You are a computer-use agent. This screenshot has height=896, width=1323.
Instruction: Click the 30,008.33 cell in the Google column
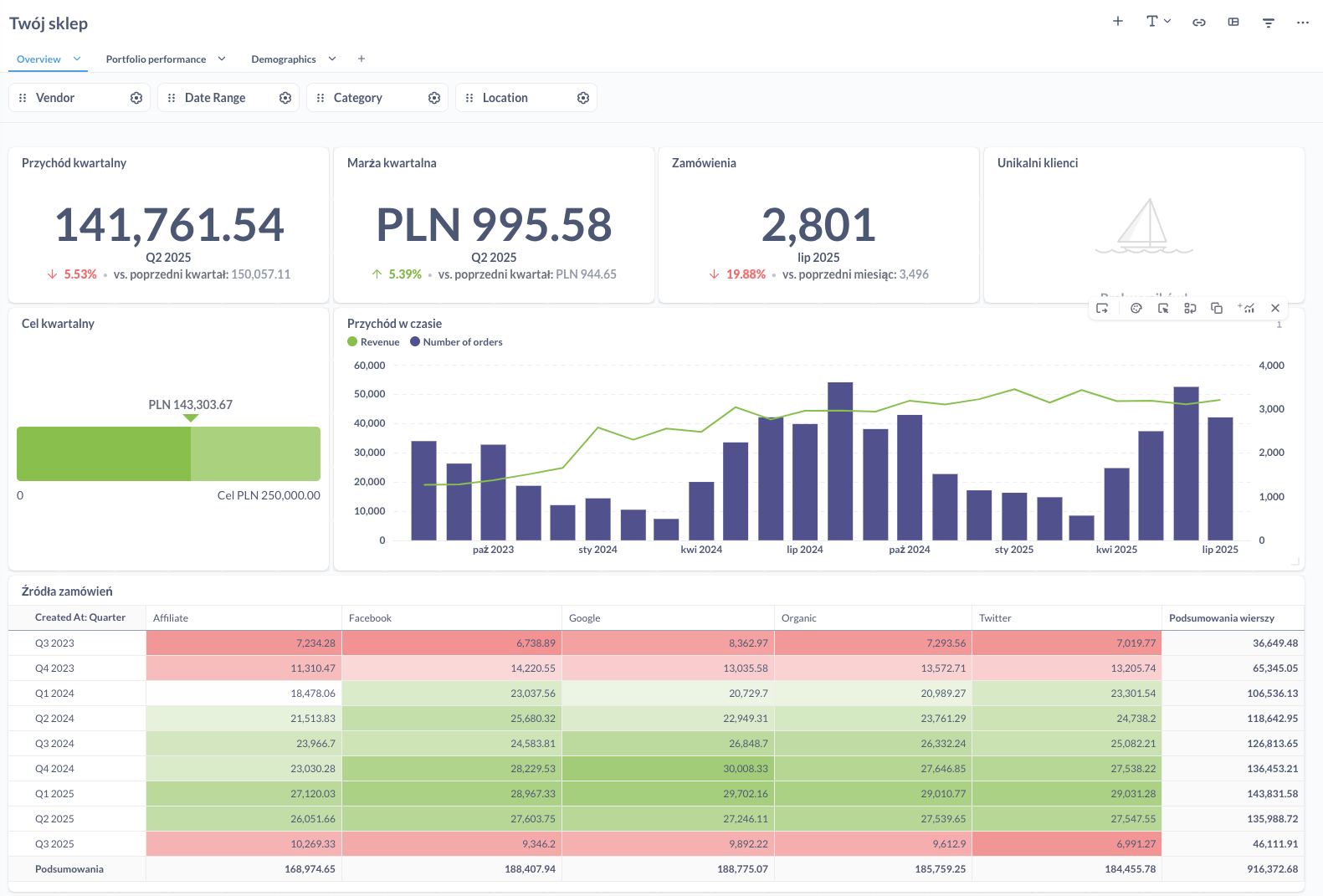click(x=668, y=769)
